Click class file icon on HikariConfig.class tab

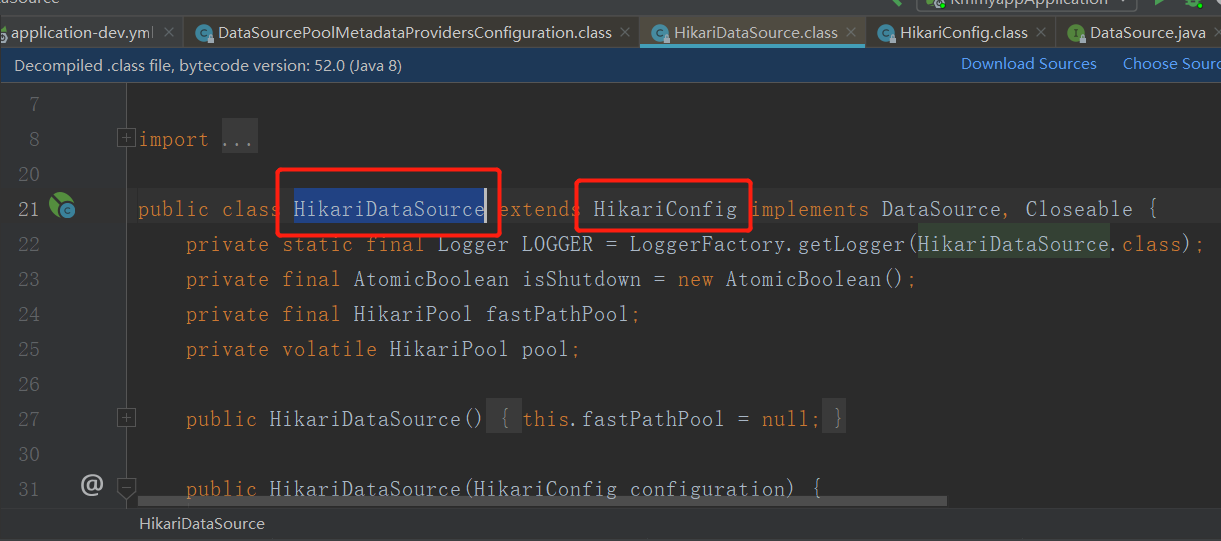click(x=886, y=33)
